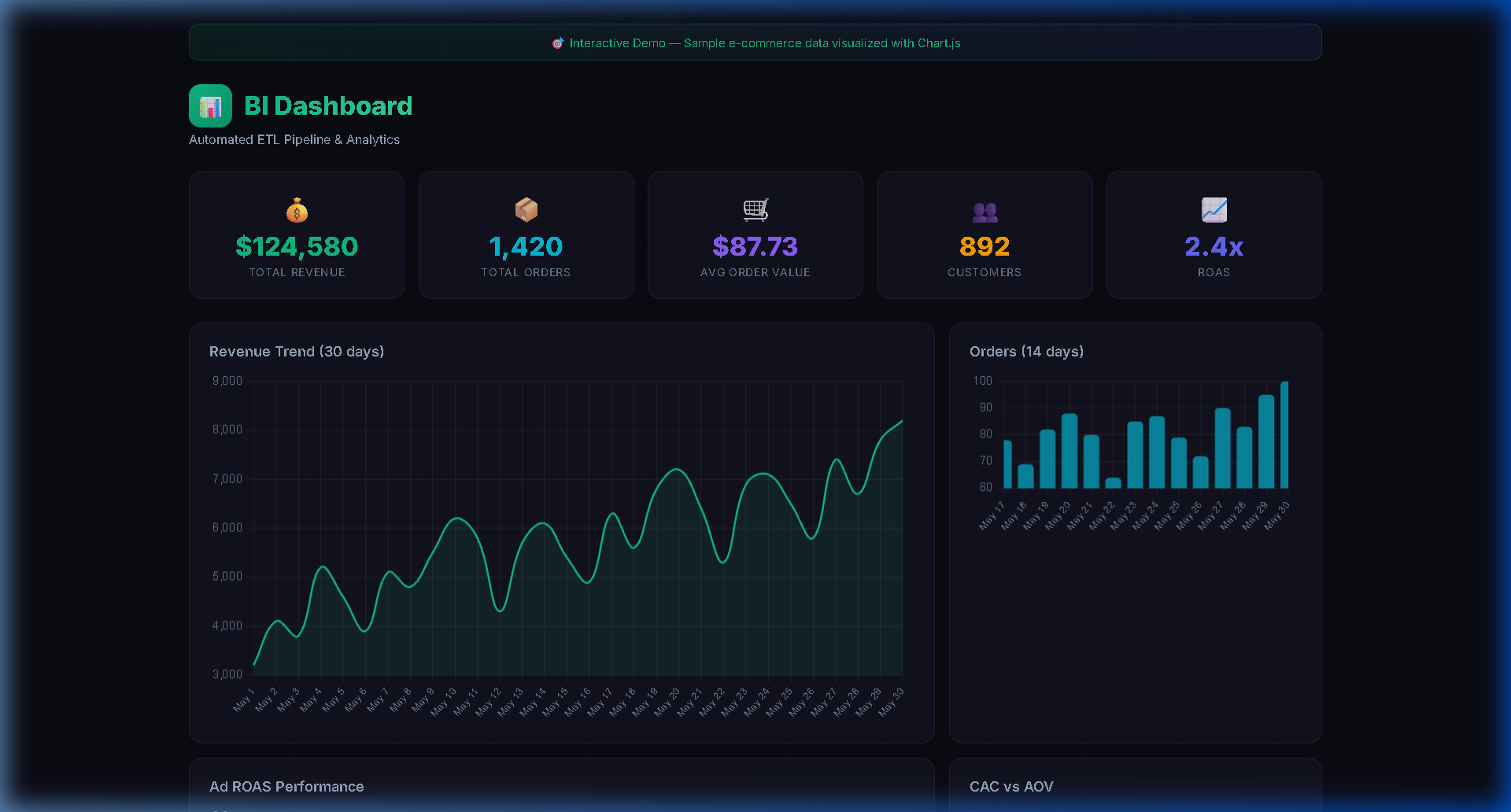Image resolution: width=1511 pixels, height=812 pixels.
Task: Click the BI Dashboard heading
Action: point(328,105)
